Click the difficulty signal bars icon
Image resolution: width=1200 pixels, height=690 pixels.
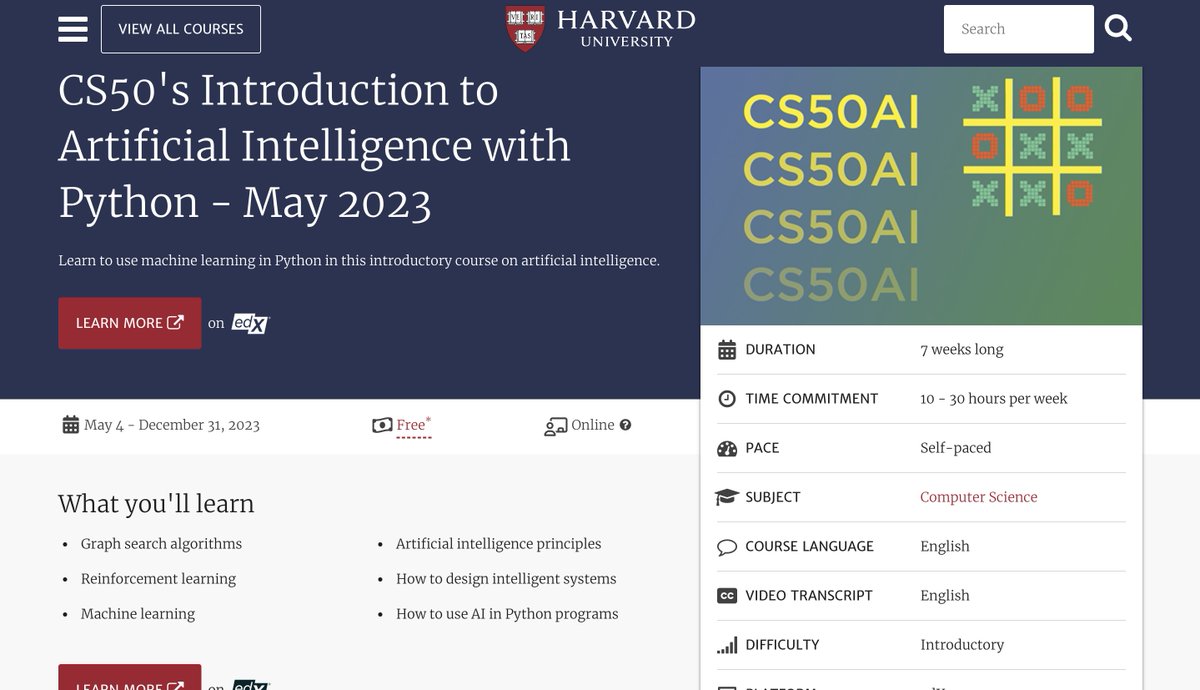point(727,645)
